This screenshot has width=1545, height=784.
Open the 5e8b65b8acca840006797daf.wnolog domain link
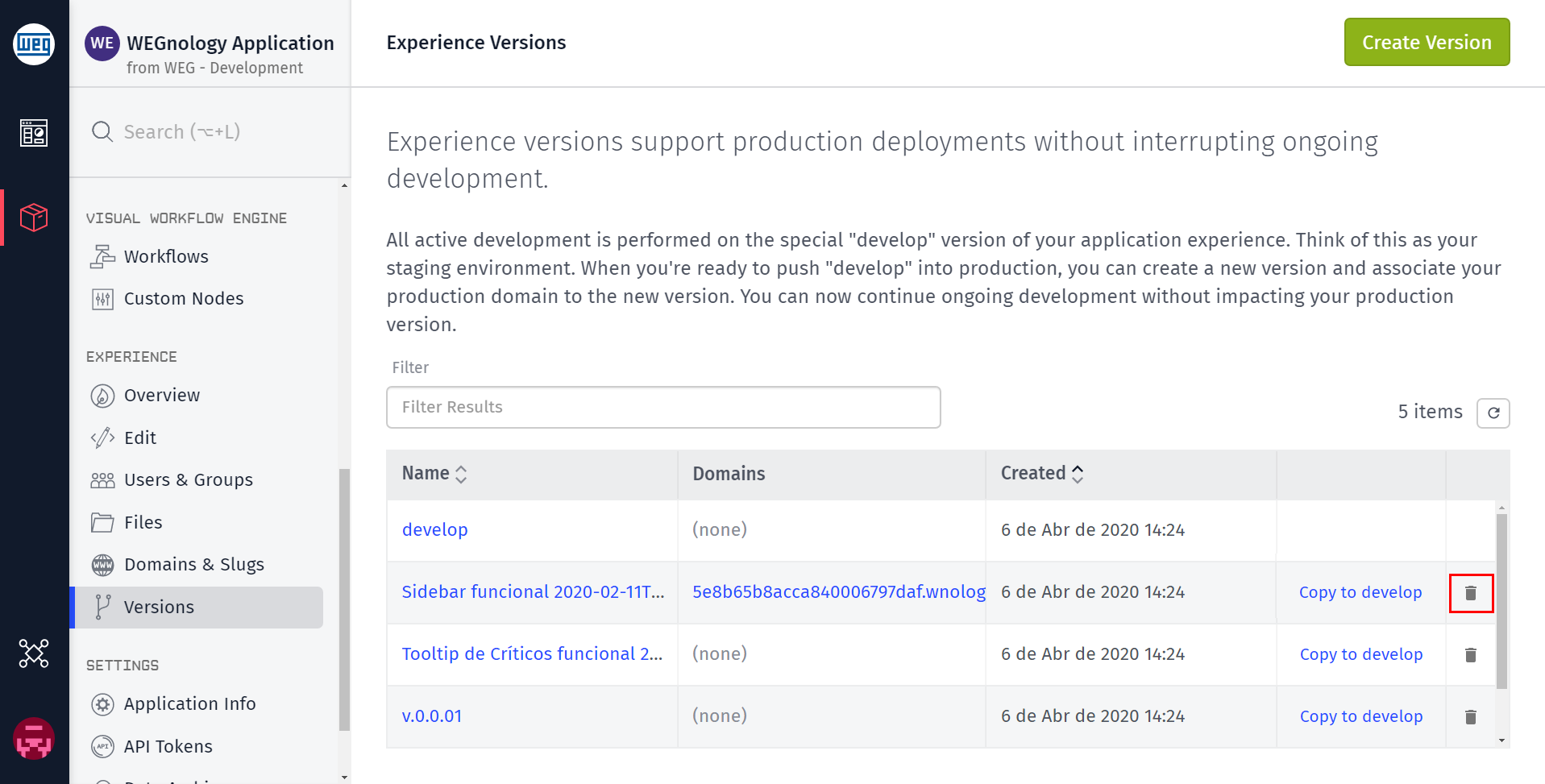click(839, 592)
